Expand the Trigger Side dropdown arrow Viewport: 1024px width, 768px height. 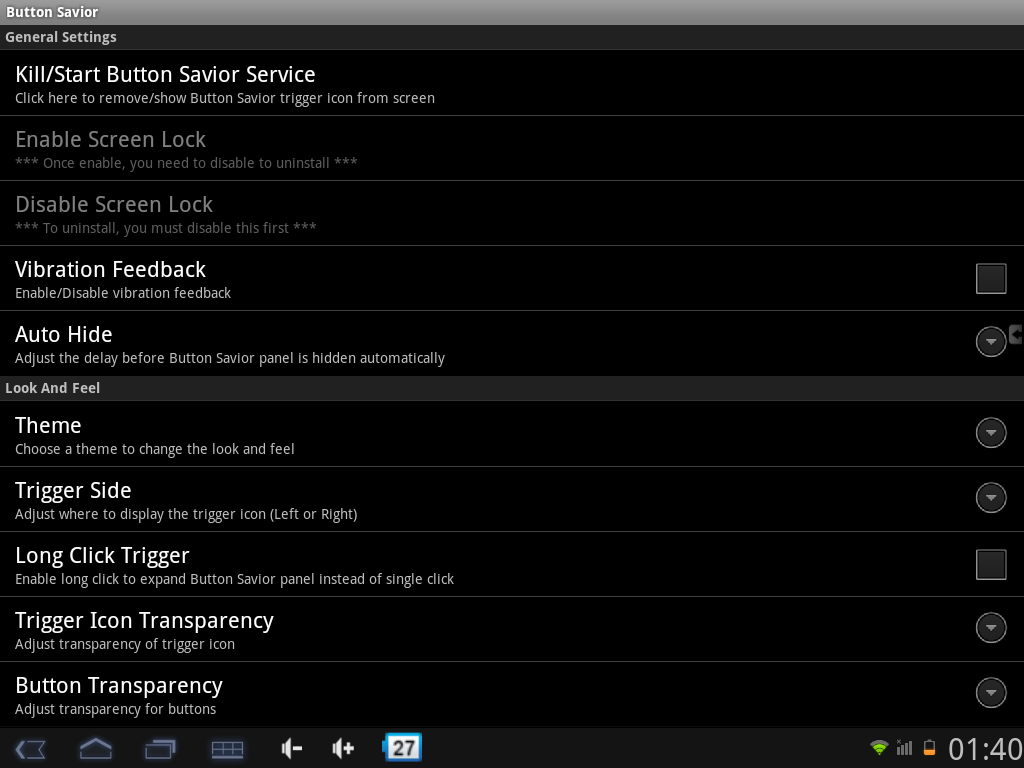pos(991,498)
